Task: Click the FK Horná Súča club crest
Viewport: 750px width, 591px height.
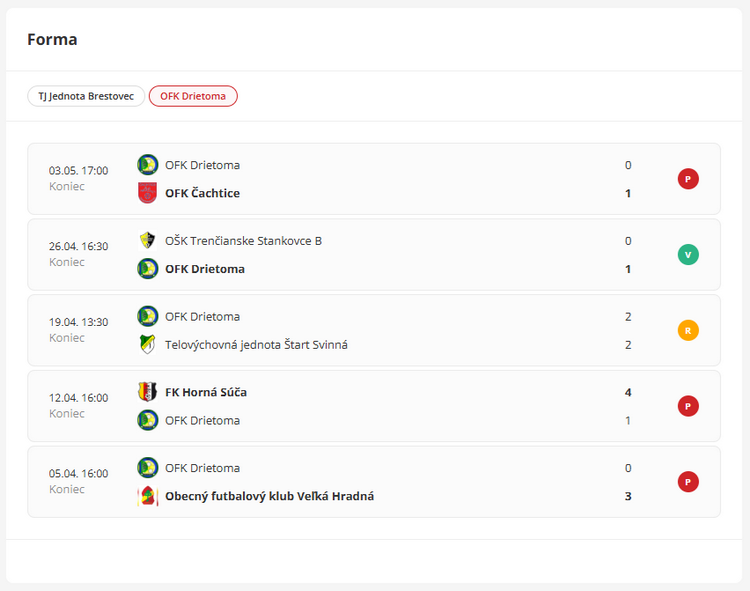Action: coord(147,392)
